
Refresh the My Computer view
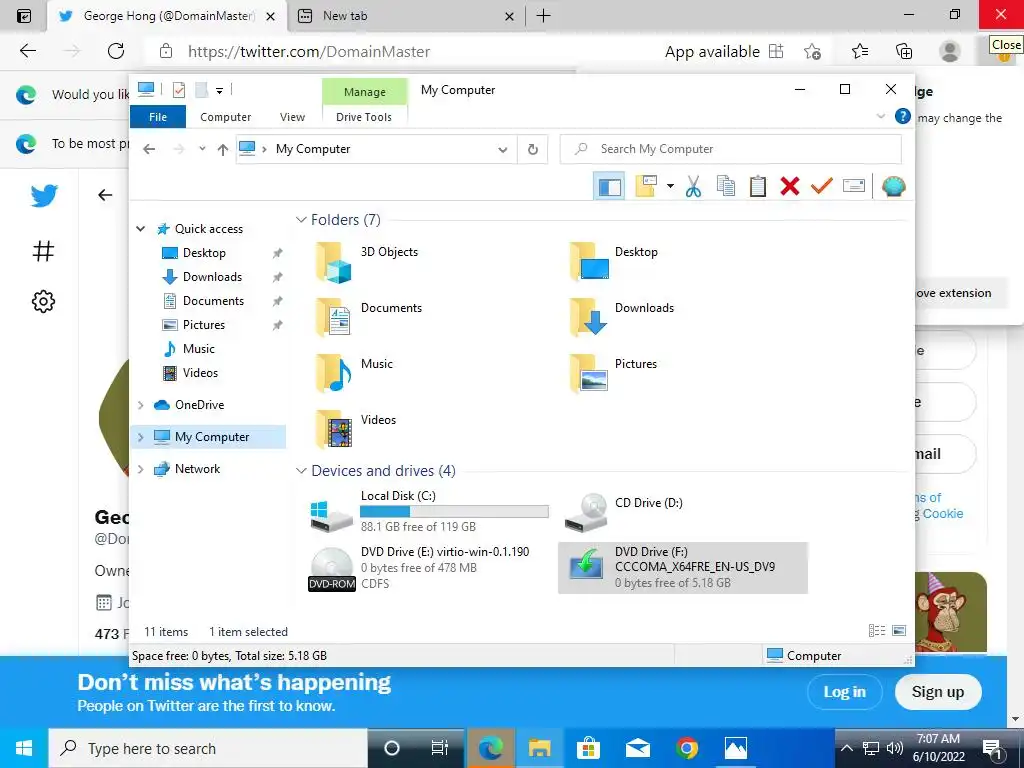click(x=533, y=150)
